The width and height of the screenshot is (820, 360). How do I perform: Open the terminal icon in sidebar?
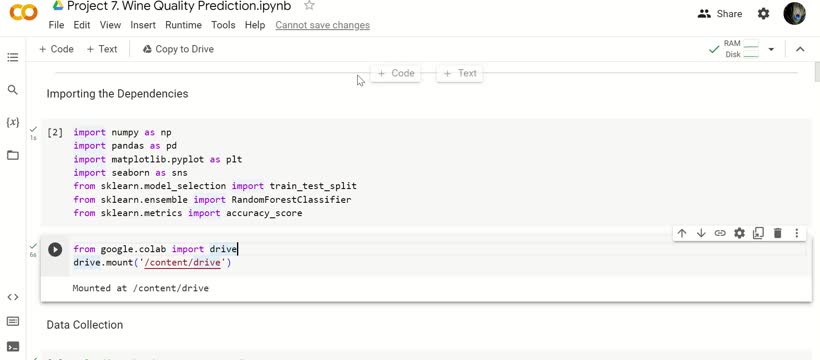[13, 346]
